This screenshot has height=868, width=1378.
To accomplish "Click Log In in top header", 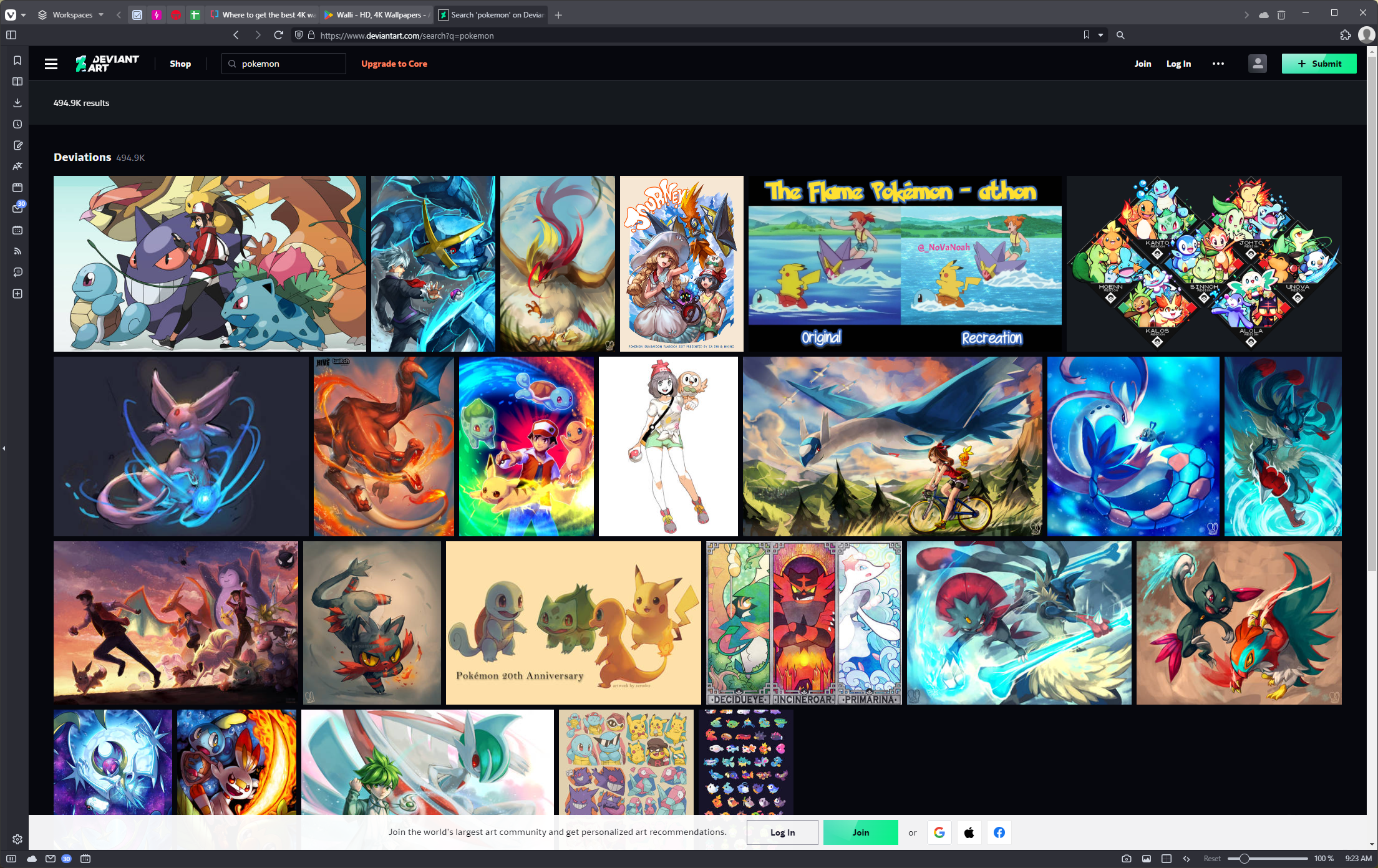I will tap(1178, 64).
